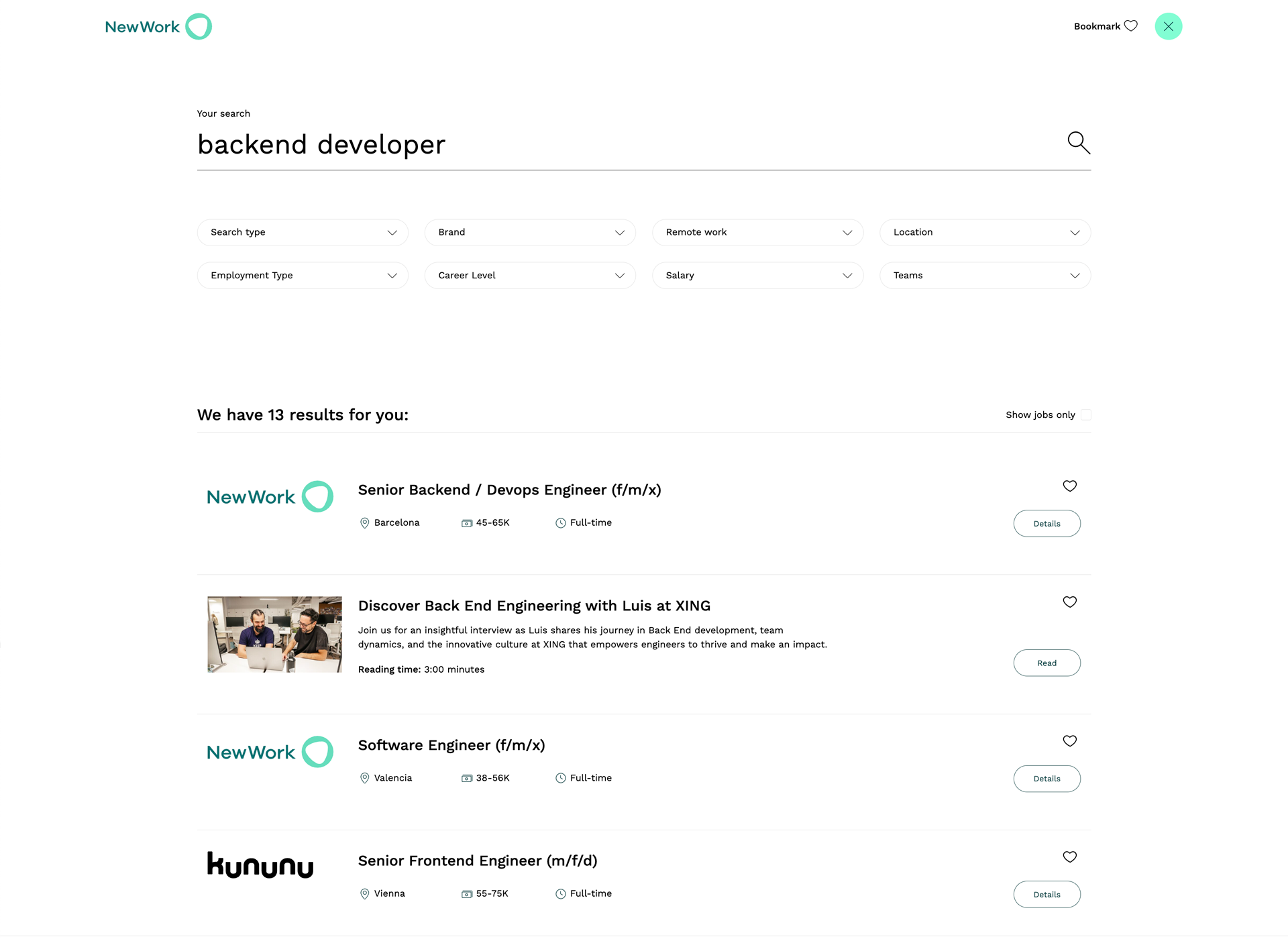Click the NewWork logo in the header
Viewport: 1288px width, 939px height.
tap(158, 27)
